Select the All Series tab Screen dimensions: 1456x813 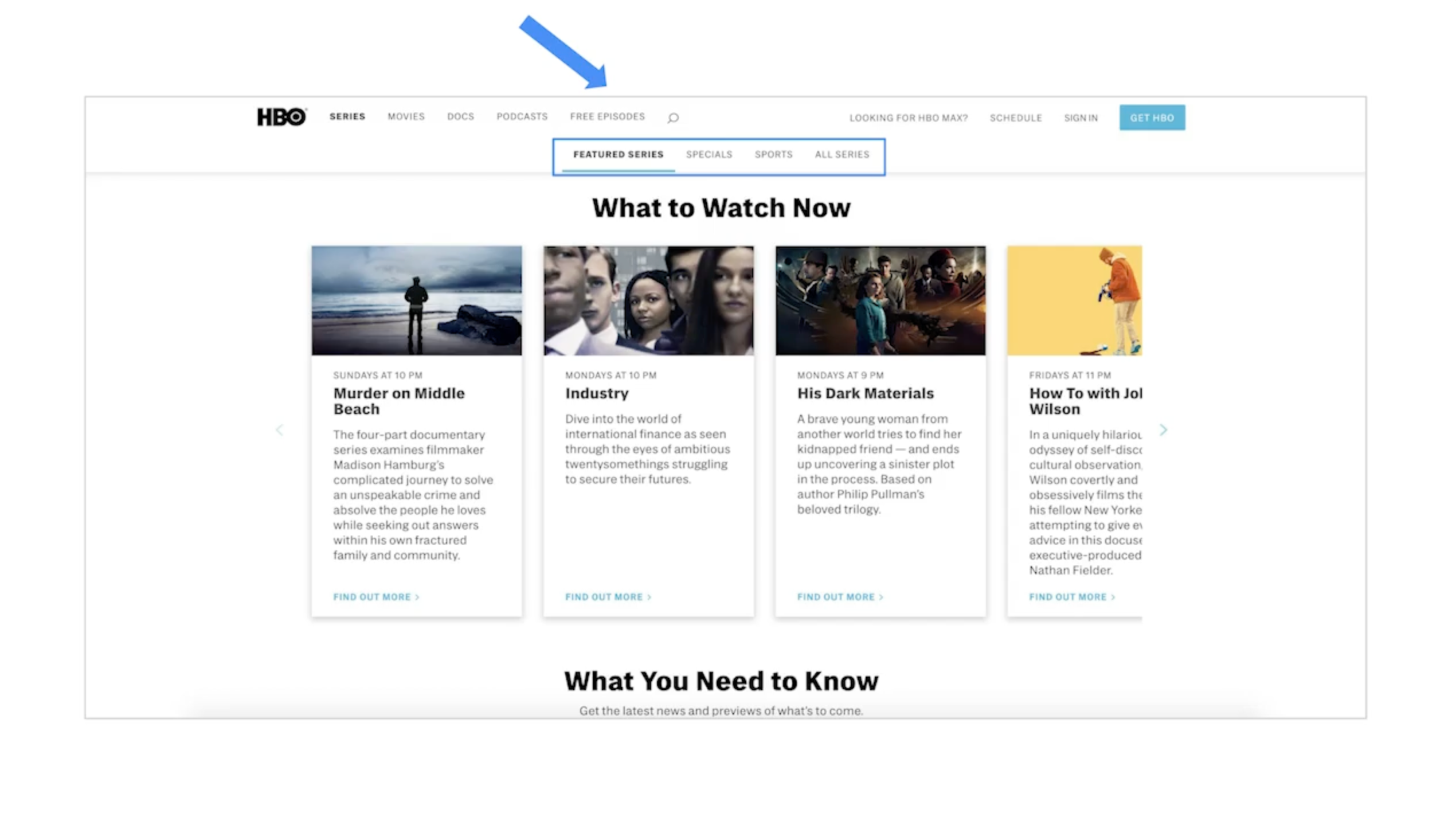[841, 154]
